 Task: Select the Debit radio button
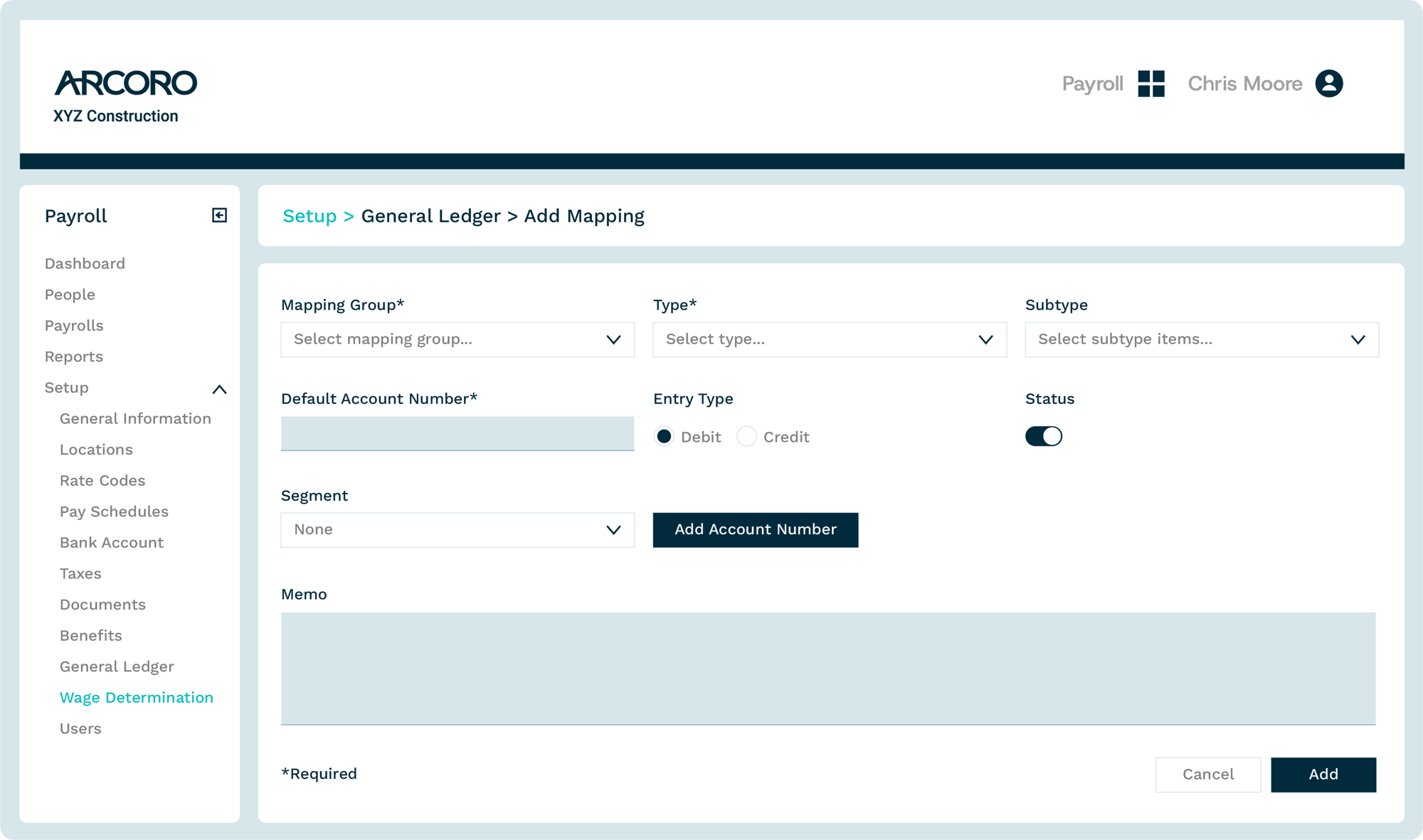click(664, 437)
